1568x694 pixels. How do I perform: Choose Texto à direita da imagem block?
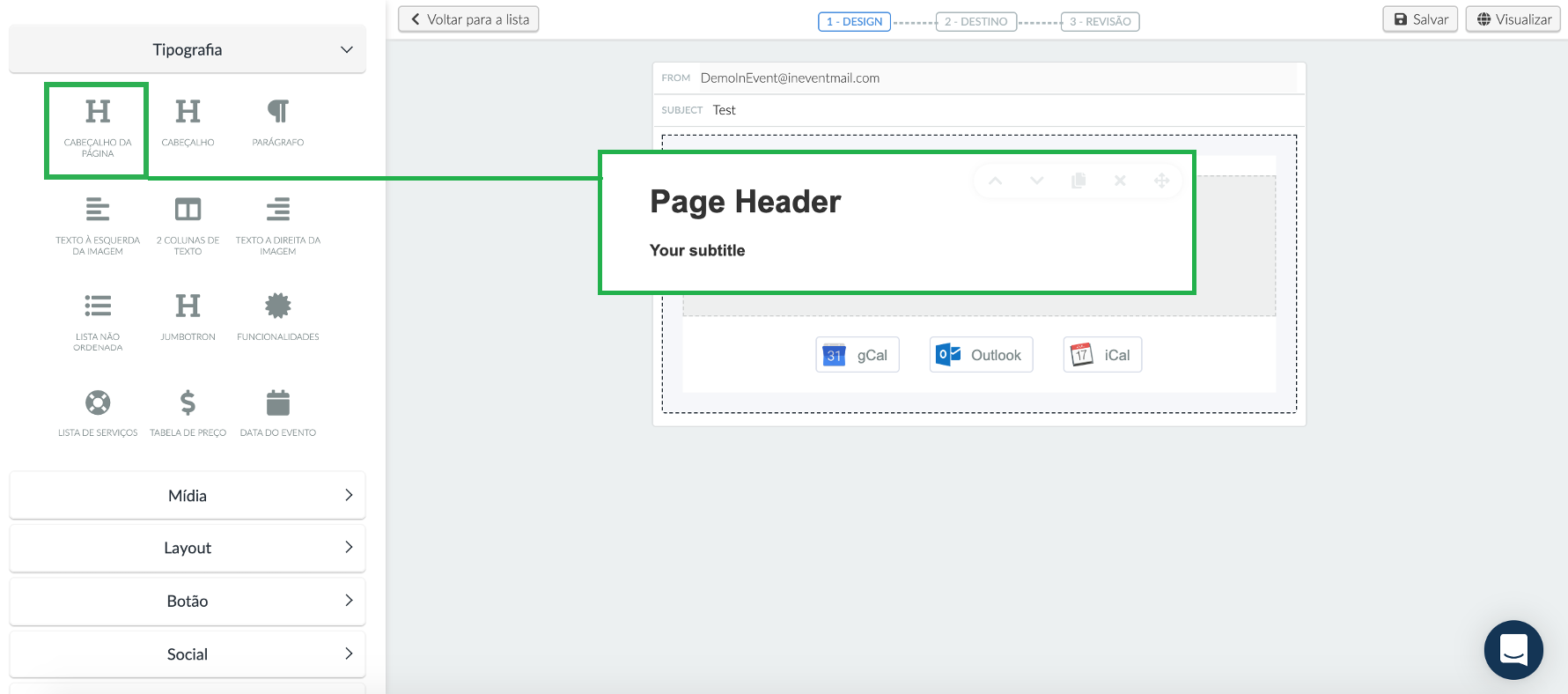[x=277, y=225]
